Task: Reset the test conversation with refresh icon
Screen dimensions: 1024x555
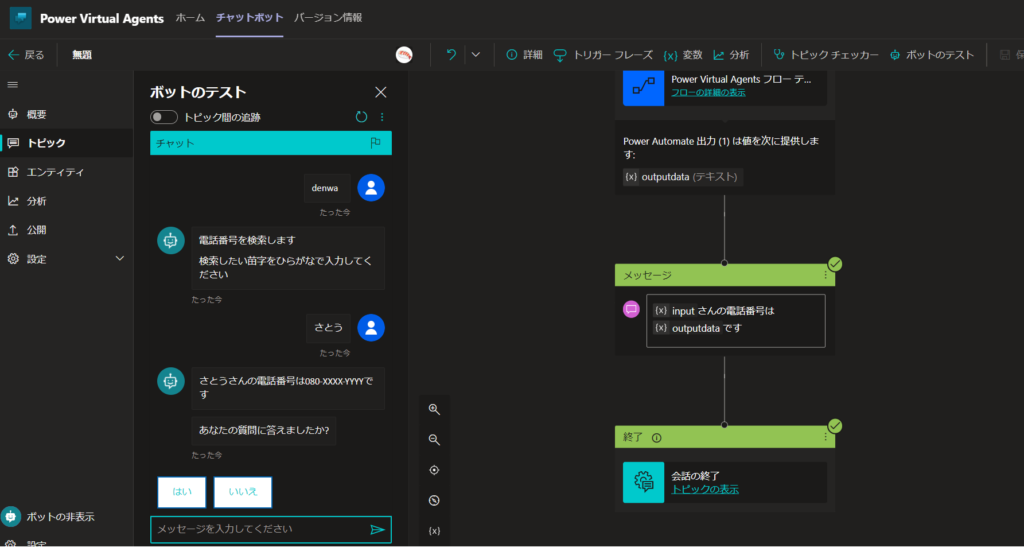Action: [361, 117]
